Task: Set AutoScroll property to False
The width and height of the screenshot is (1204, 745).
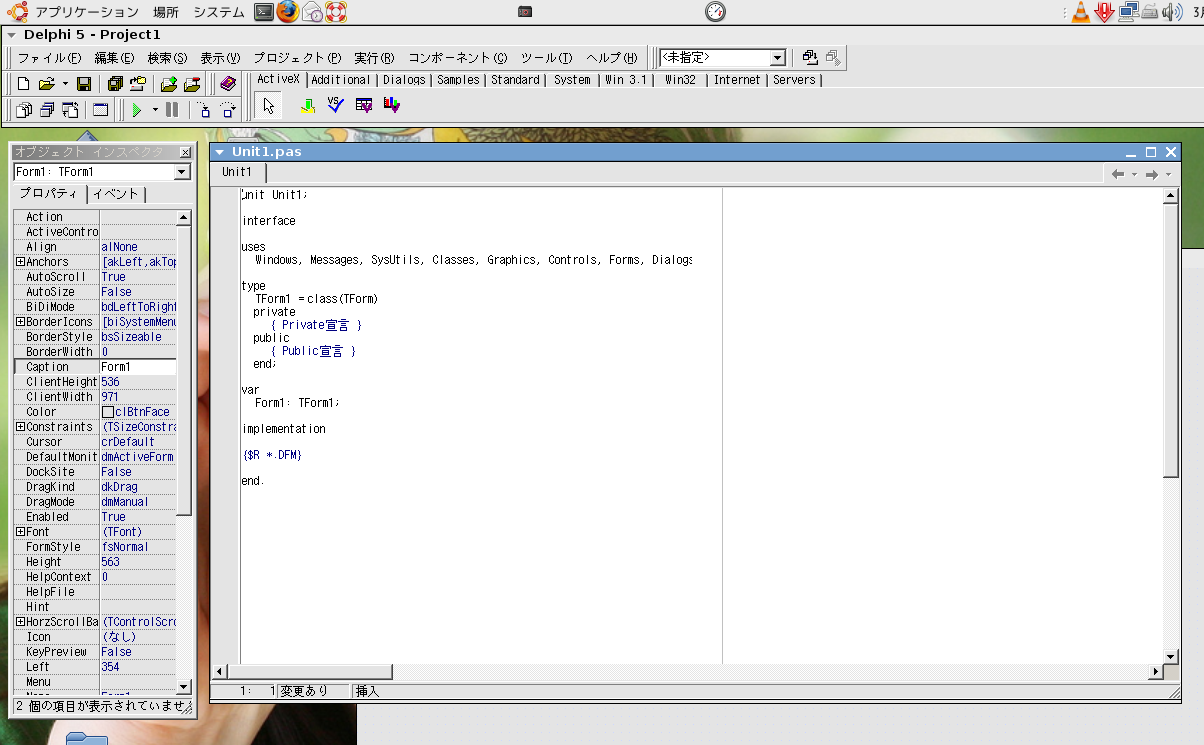Action: (x=137, y=276)
